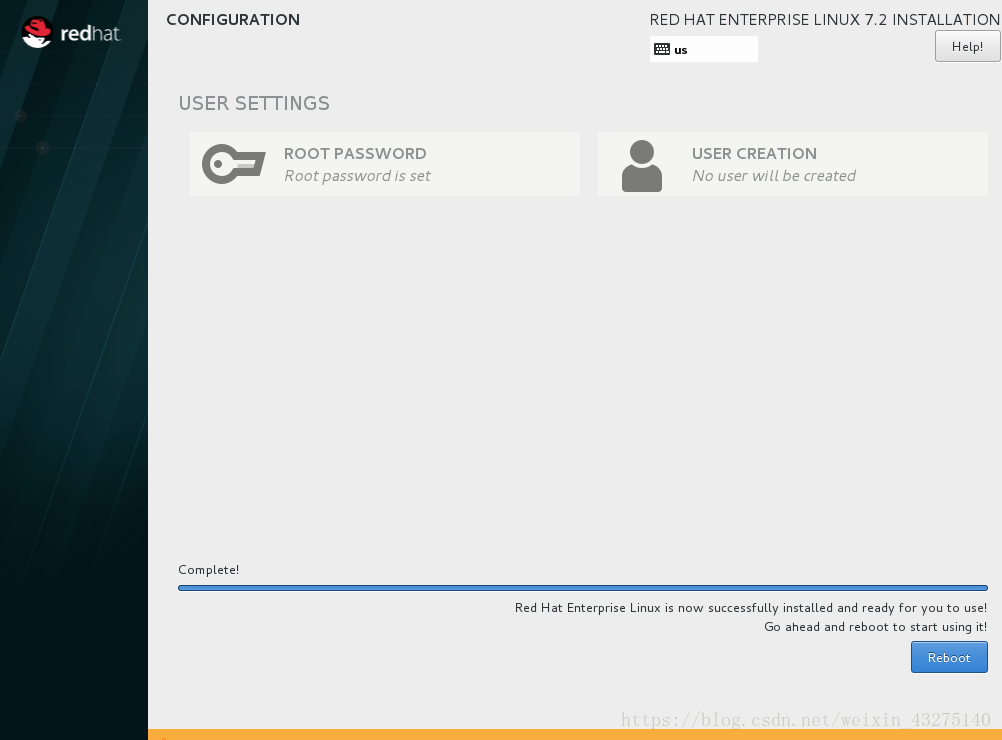
Task: Click the key icon for root password
Action: click(234, 164)
